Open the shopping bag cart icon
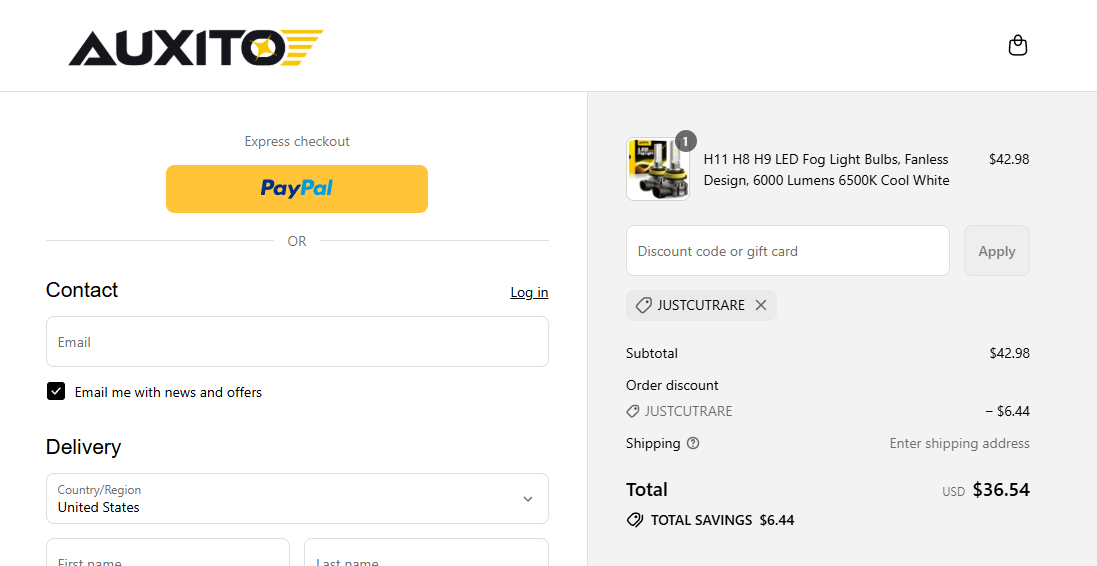Viewport: 1097px width, 566px height. tap(1017, 45)
